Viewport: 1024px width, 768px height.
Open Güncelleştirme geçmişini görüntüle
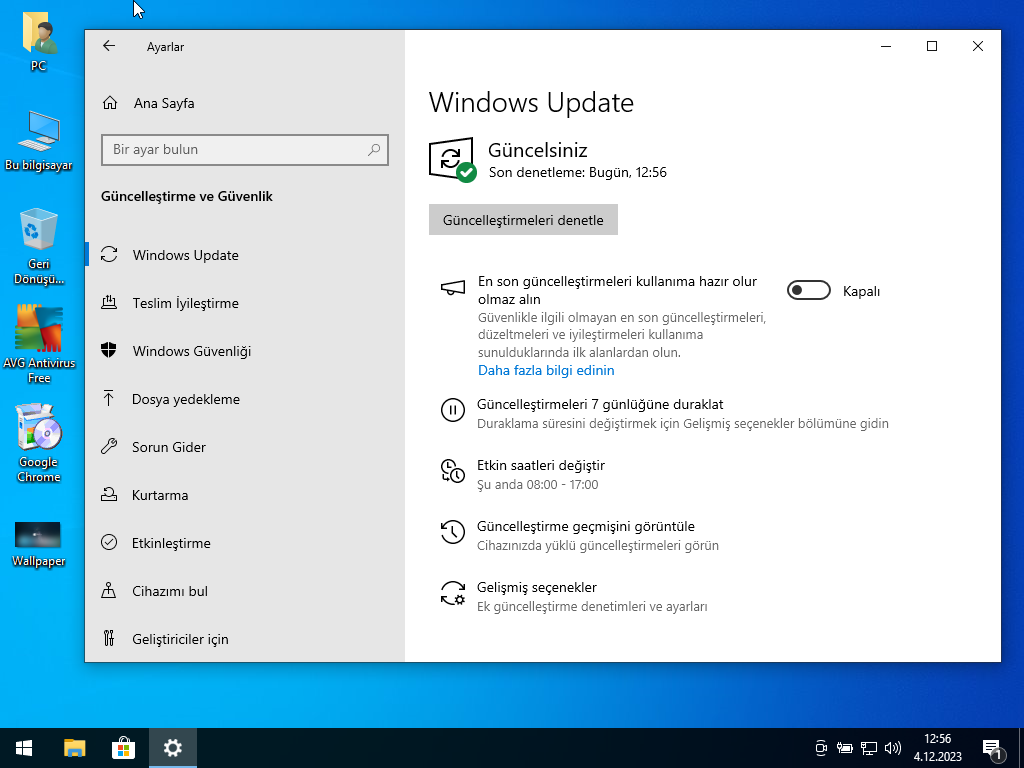[x=586, y=526]
